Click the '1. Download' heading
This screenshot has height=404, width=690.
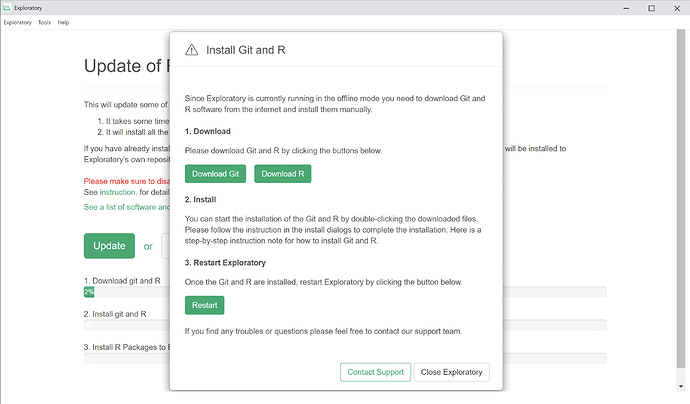tap(208, 131)
